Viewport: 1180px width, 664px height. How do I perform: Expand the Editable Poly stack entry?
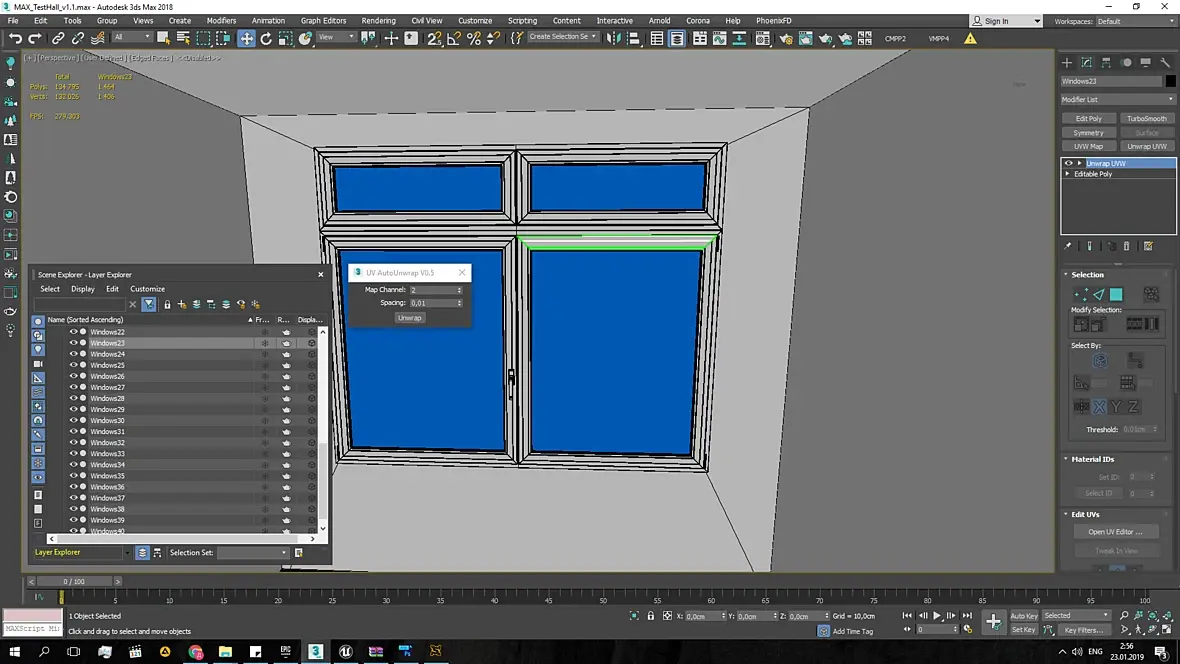click(1068, 174)
